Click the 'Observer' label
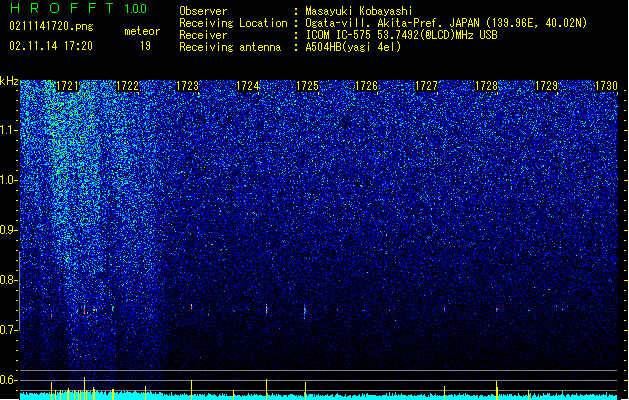This screenshot has height=400, width=629. point(203,11)
